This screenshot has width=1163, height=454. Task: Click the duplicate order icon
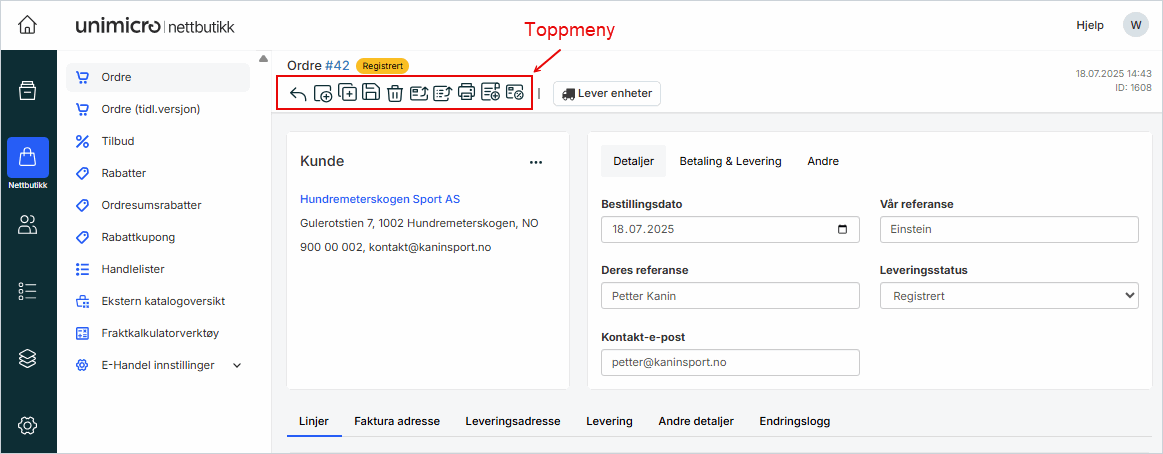tap(347, 93)
